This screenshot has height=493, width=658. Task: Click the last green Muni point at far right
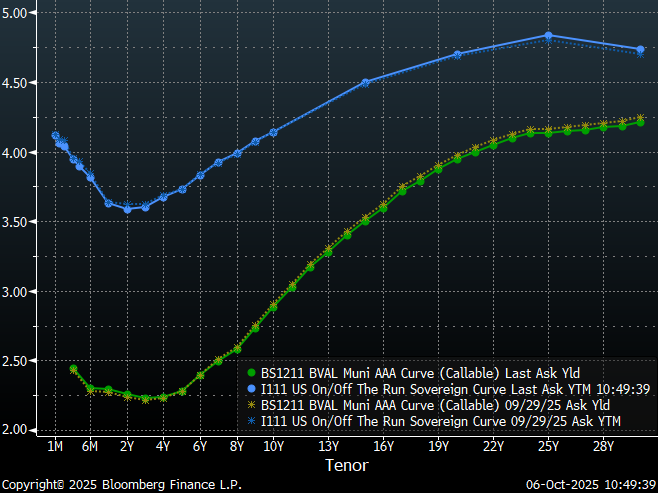pos(640,122)
